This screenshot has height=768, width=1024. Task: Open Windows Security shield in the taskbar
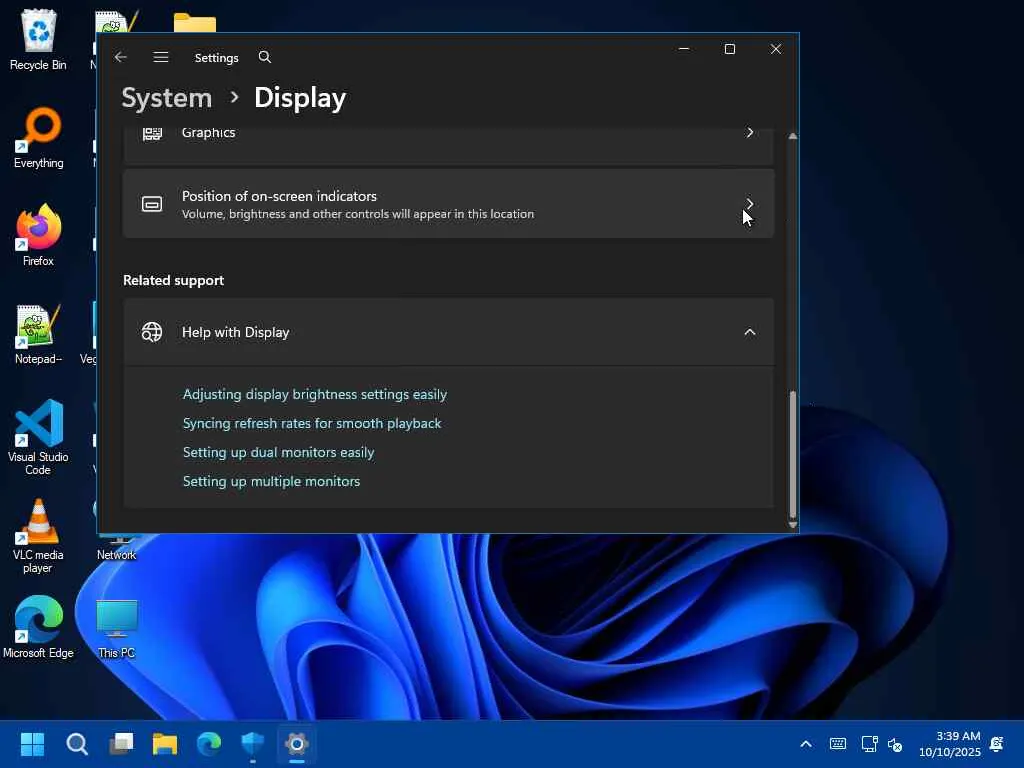tap(253, 744)
